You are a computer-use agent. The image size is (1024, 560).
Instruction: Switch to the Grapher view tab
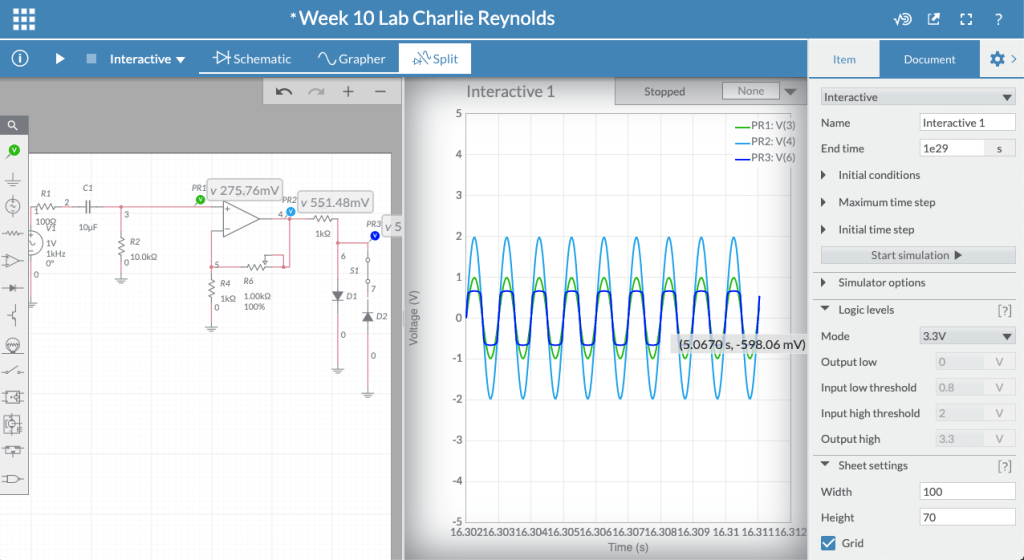351,59
